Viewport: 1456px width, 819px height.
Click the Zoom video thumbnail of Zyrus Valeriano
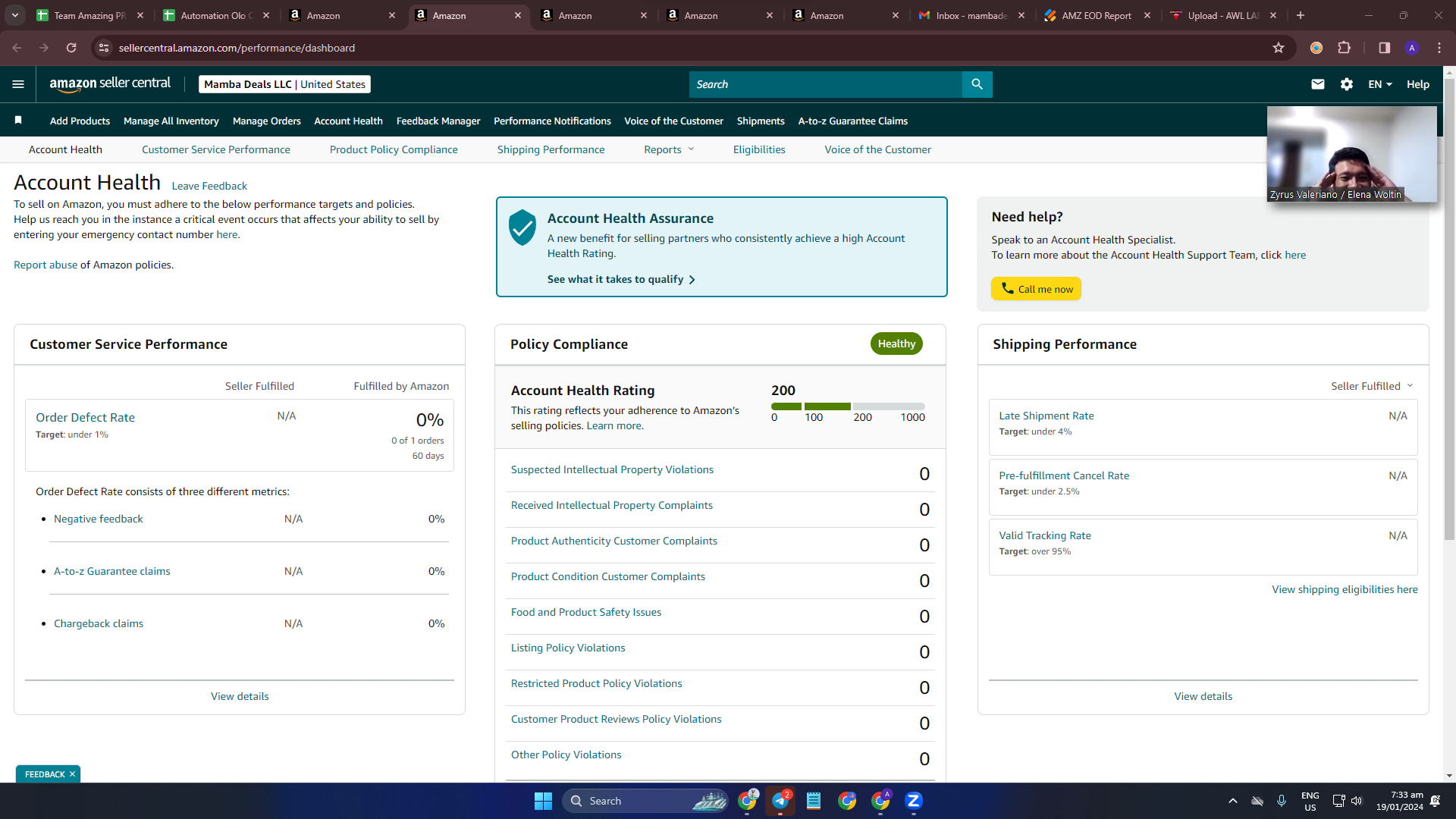point(1352,154)
